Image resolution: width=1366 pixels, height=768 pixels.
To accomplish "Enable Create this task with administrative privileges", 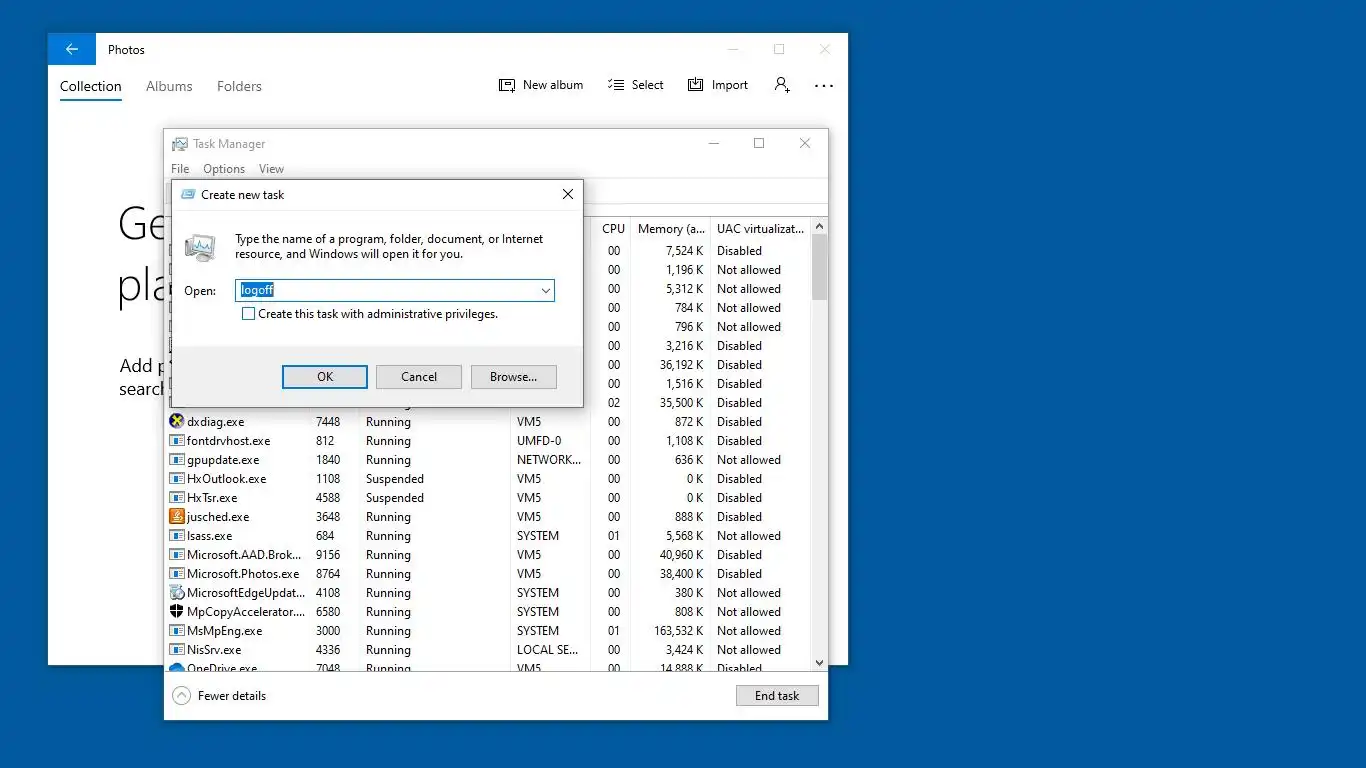I will pos(248,314).
